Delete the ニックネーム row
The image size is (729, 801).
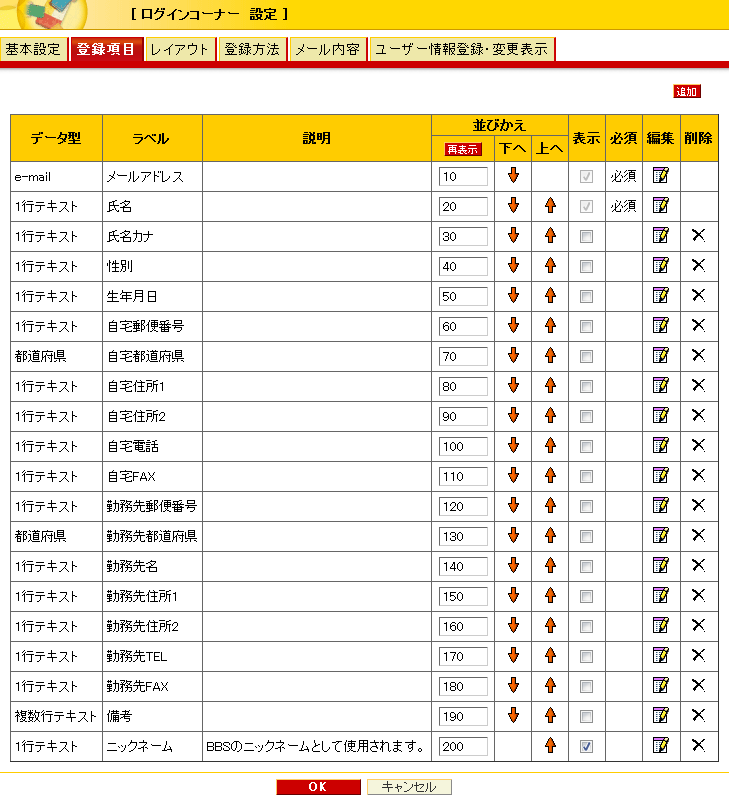point(698,745)
